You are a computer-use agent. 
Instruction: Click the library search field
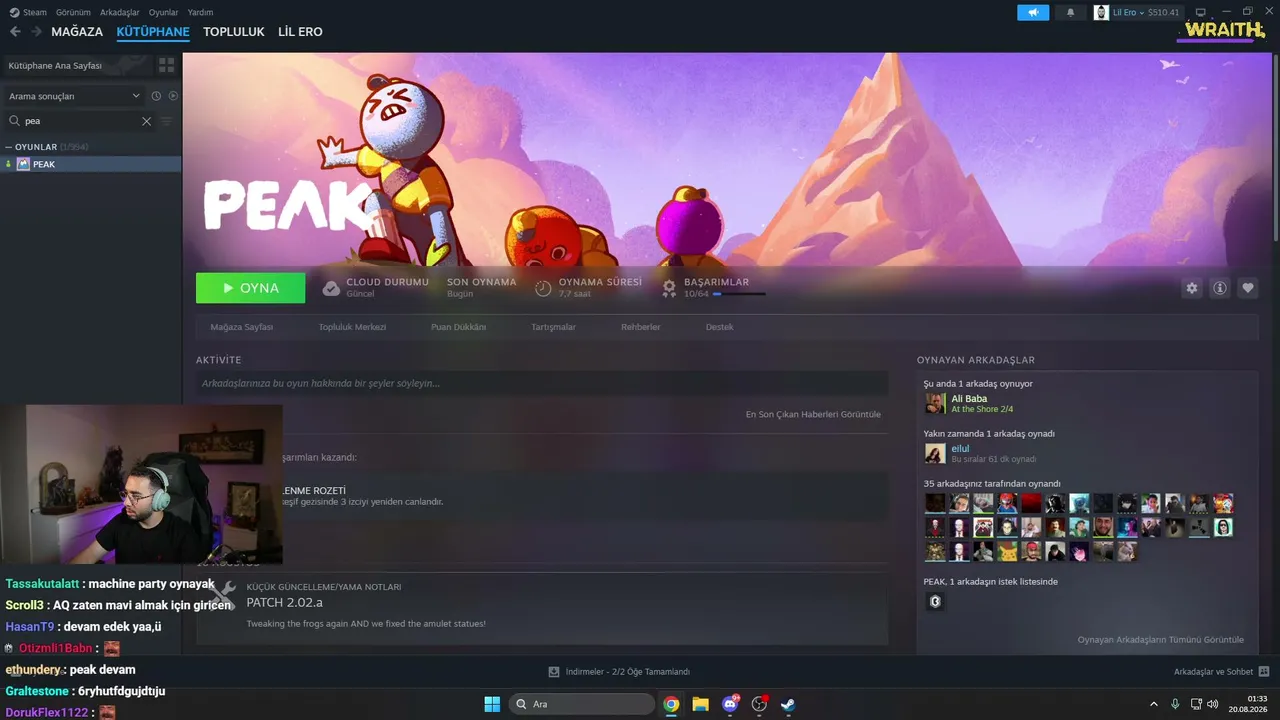pos(80,121)
